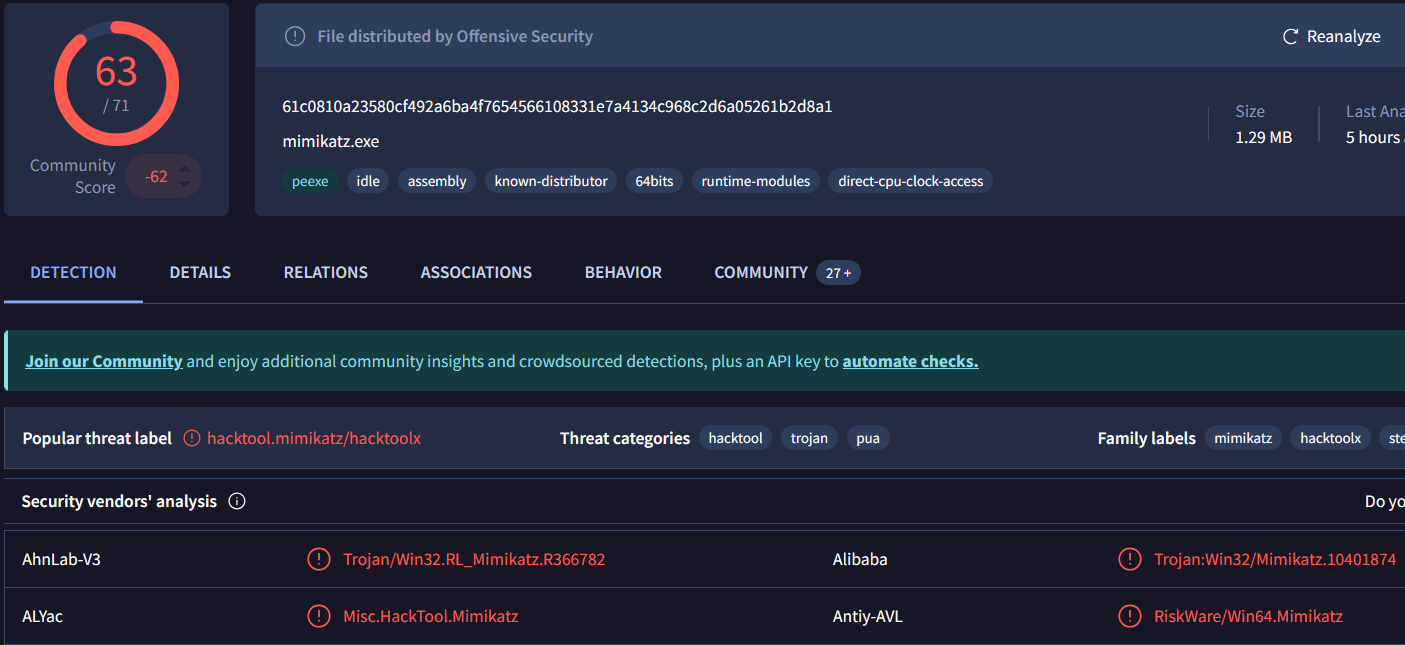Switch to the Details tab

[x=200, y=272]
